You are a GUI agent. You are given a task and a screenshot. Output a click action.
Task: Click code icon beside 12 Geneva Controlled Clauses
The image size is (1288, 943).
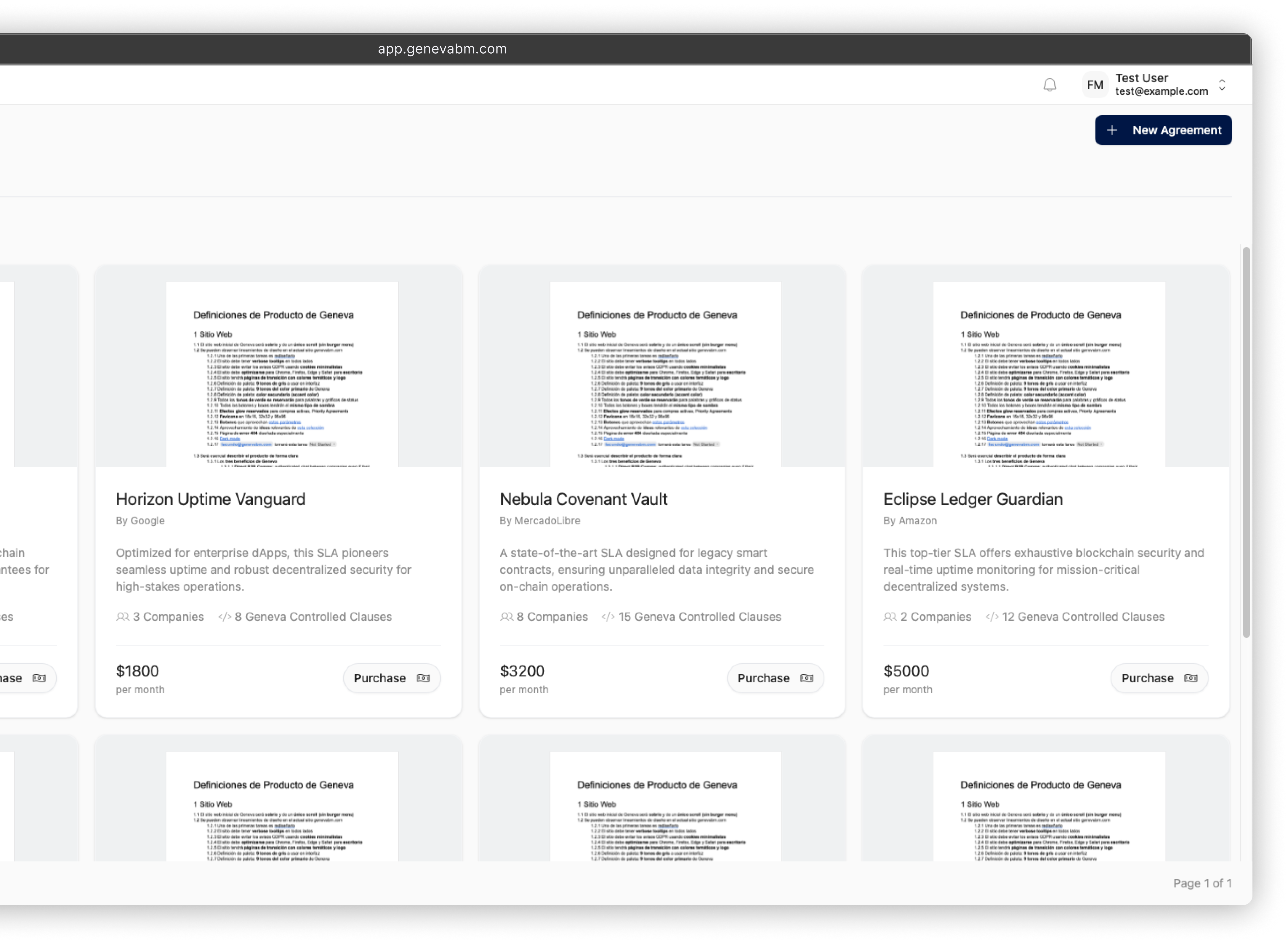(992, 617)
